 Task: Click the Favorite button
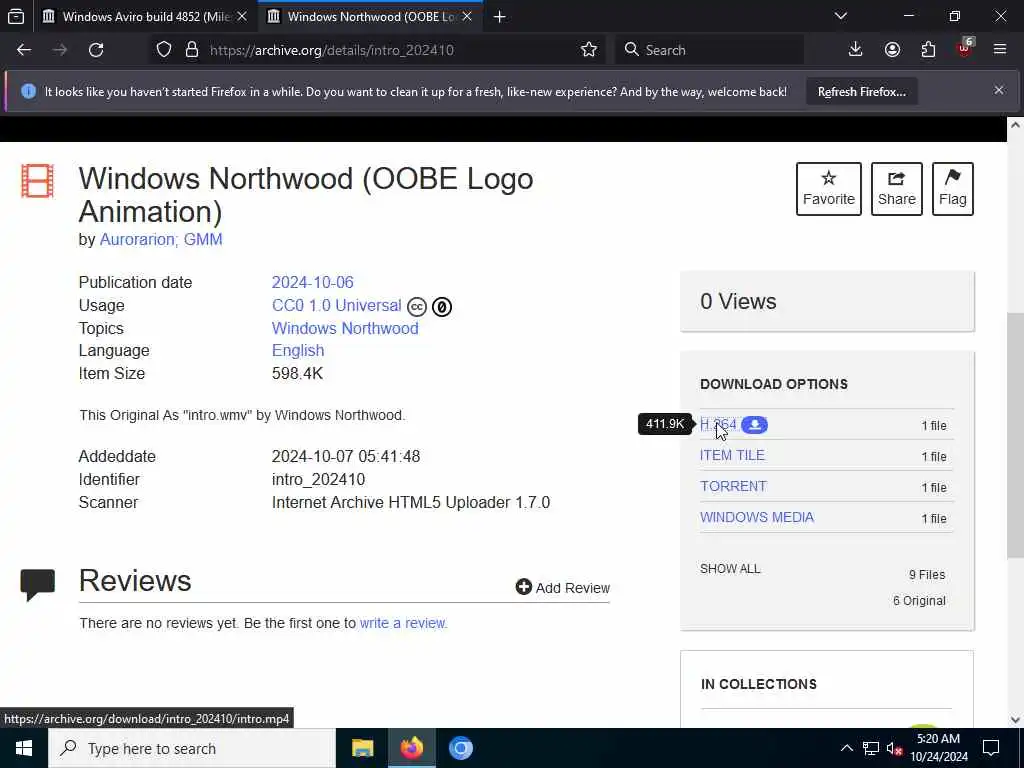click(829, 189)
